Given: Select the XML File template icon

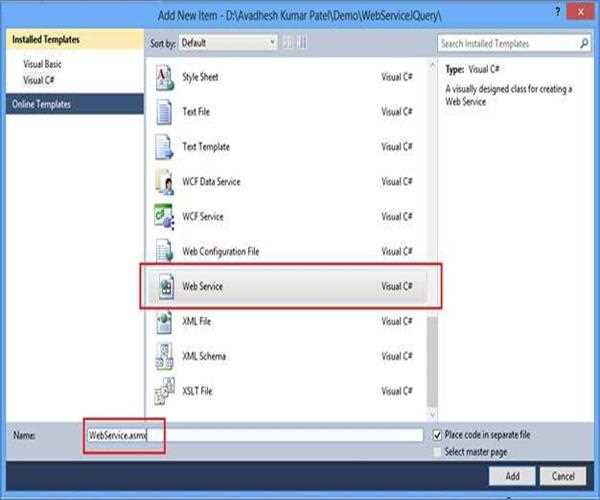Looking at the screenshot, I should tap(164, 321).
